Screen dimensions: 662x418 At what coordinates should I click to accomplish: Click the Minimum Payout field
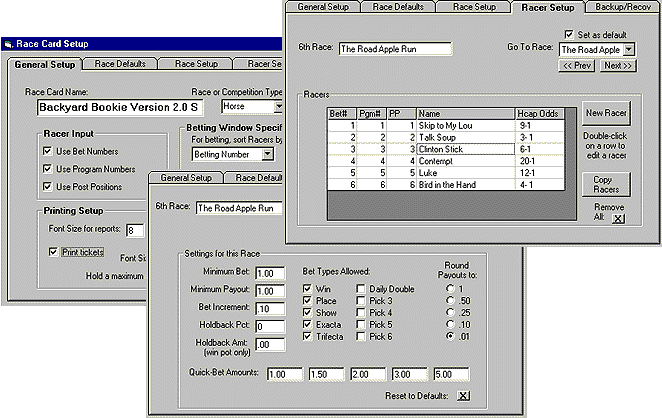[x=270, y=291]
